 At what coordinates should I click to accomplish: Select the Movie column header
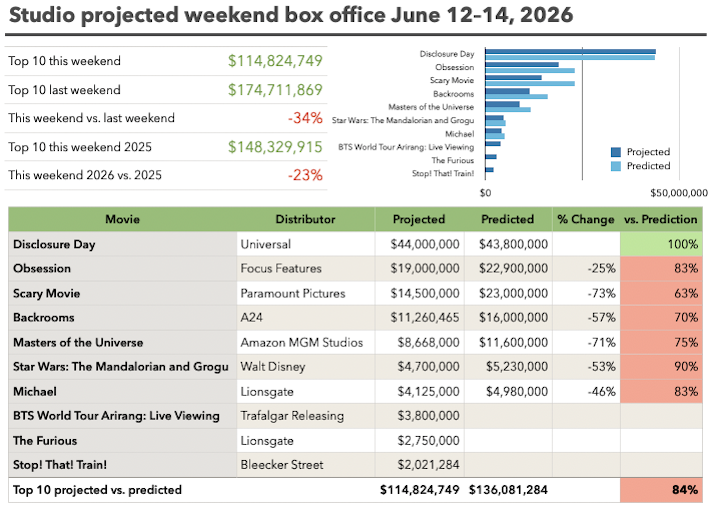(x=123, y=219)
